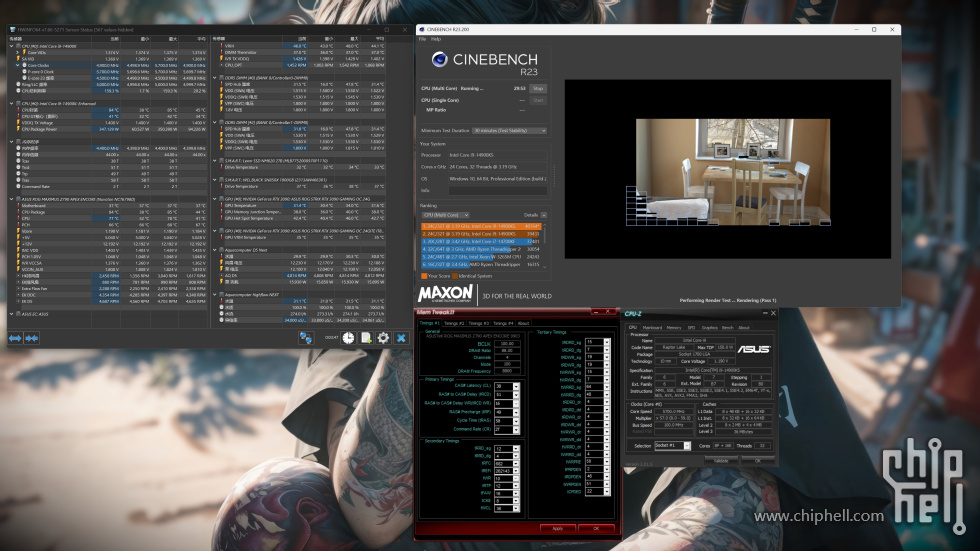Open tRDRD_sg dropdown in MemTweakIt tertiary timings

[607, 342]
